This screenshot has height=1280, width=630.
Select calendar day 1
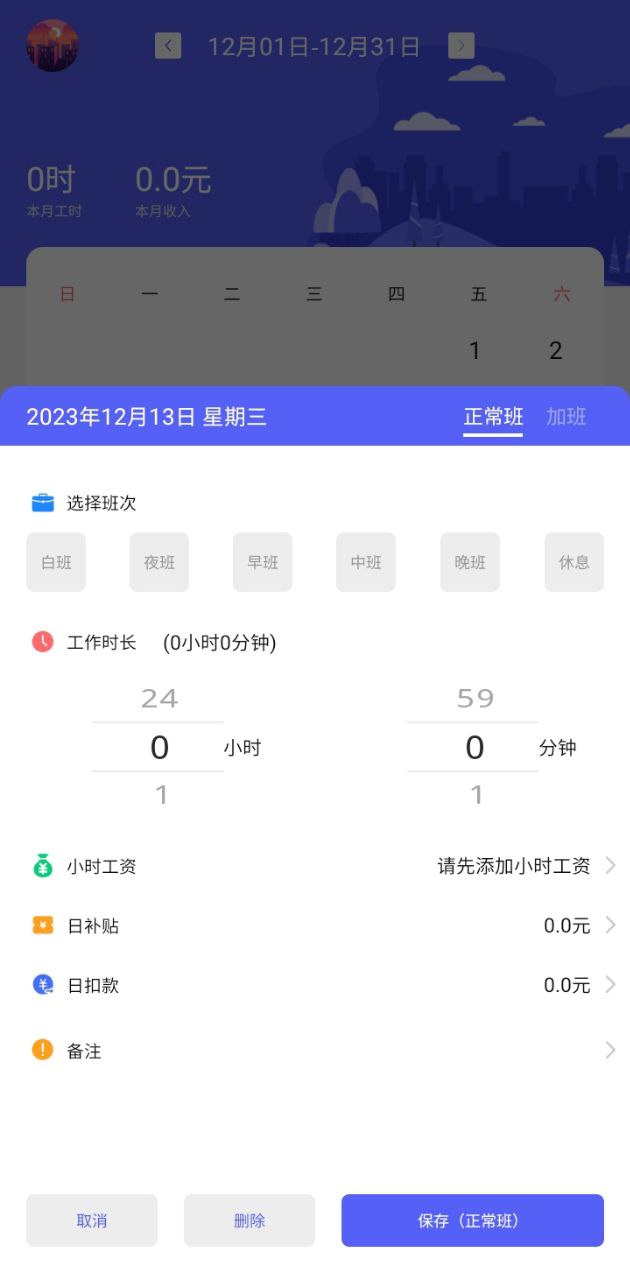475,351
